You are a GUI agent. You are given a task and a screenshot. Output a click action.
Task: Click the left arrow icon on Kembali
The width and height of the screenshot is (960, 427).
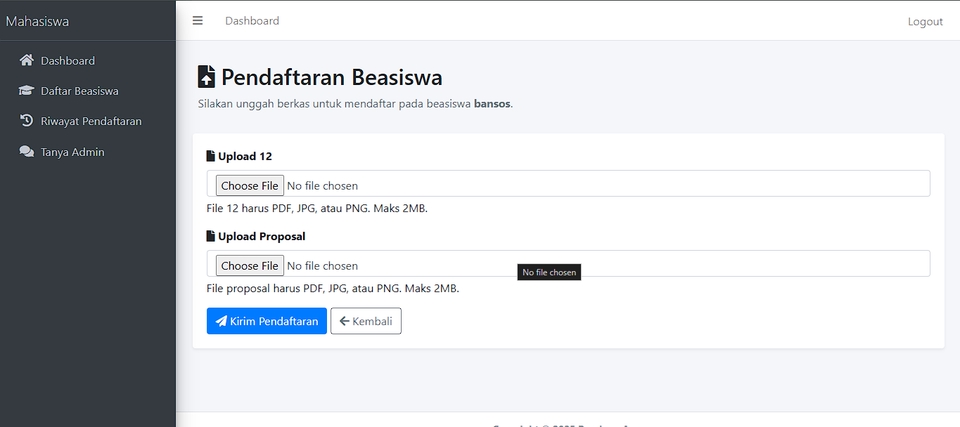point(344,321)
